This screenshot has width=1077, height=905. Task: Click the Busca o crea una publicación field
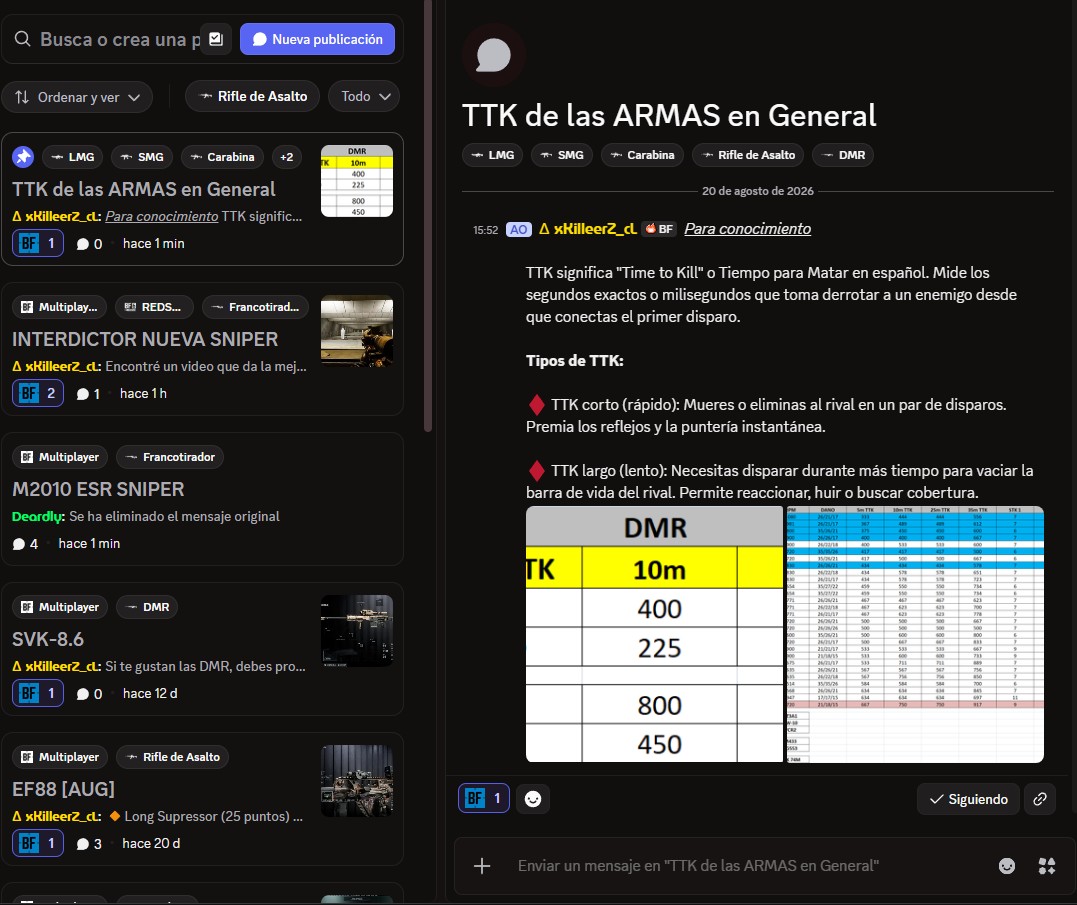pyautogui.click(x=120, y=39)
